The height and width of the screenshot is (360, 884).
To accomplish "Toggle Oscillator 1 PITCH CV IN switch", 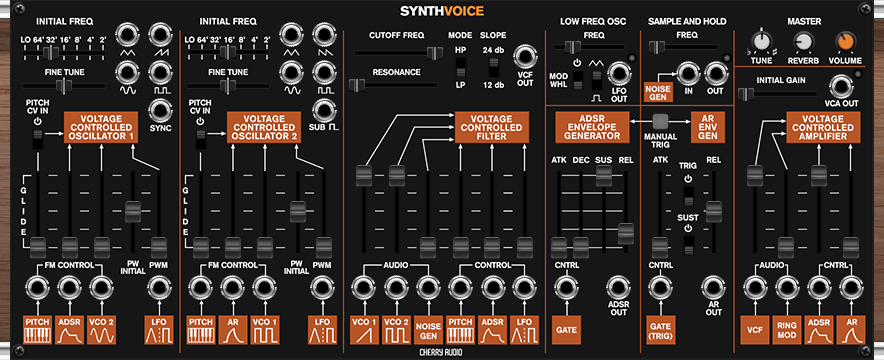I will point(37,139).
